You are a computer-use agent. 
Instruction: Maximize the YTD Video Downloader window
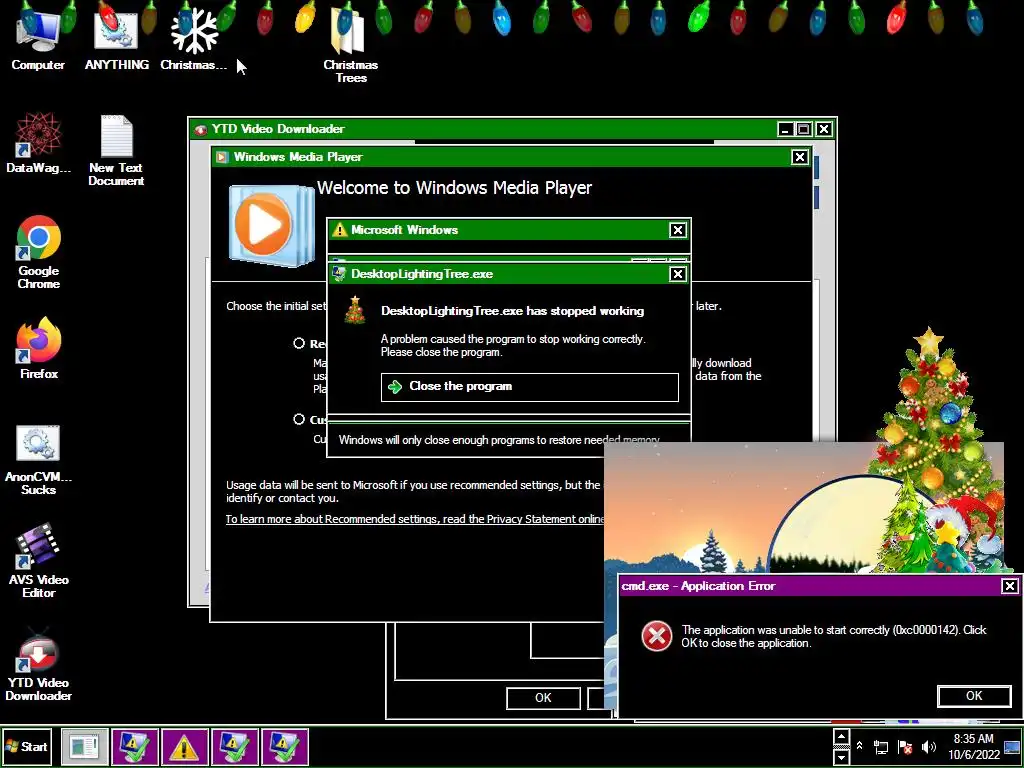pyautogui.click(x=805, y=129)
